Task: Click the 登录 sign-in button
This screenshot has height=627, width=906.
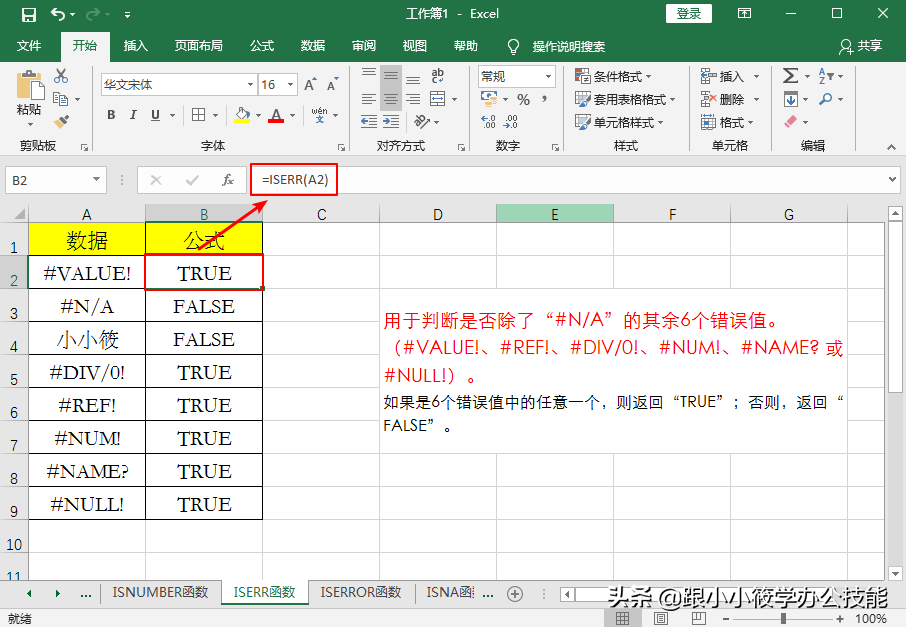Action: 689,14
